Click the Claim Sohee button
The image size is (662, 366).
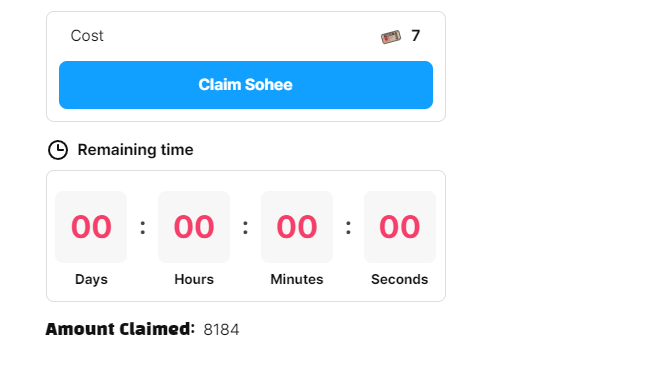(x=246, y=85)
